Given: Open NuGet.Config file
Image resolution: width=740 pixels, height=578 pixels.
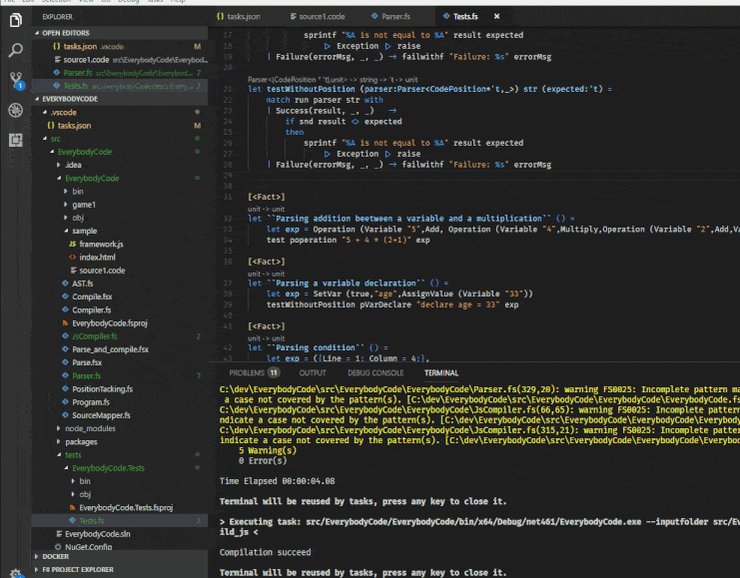Looking at the screenshot, I should click(88, 547).
